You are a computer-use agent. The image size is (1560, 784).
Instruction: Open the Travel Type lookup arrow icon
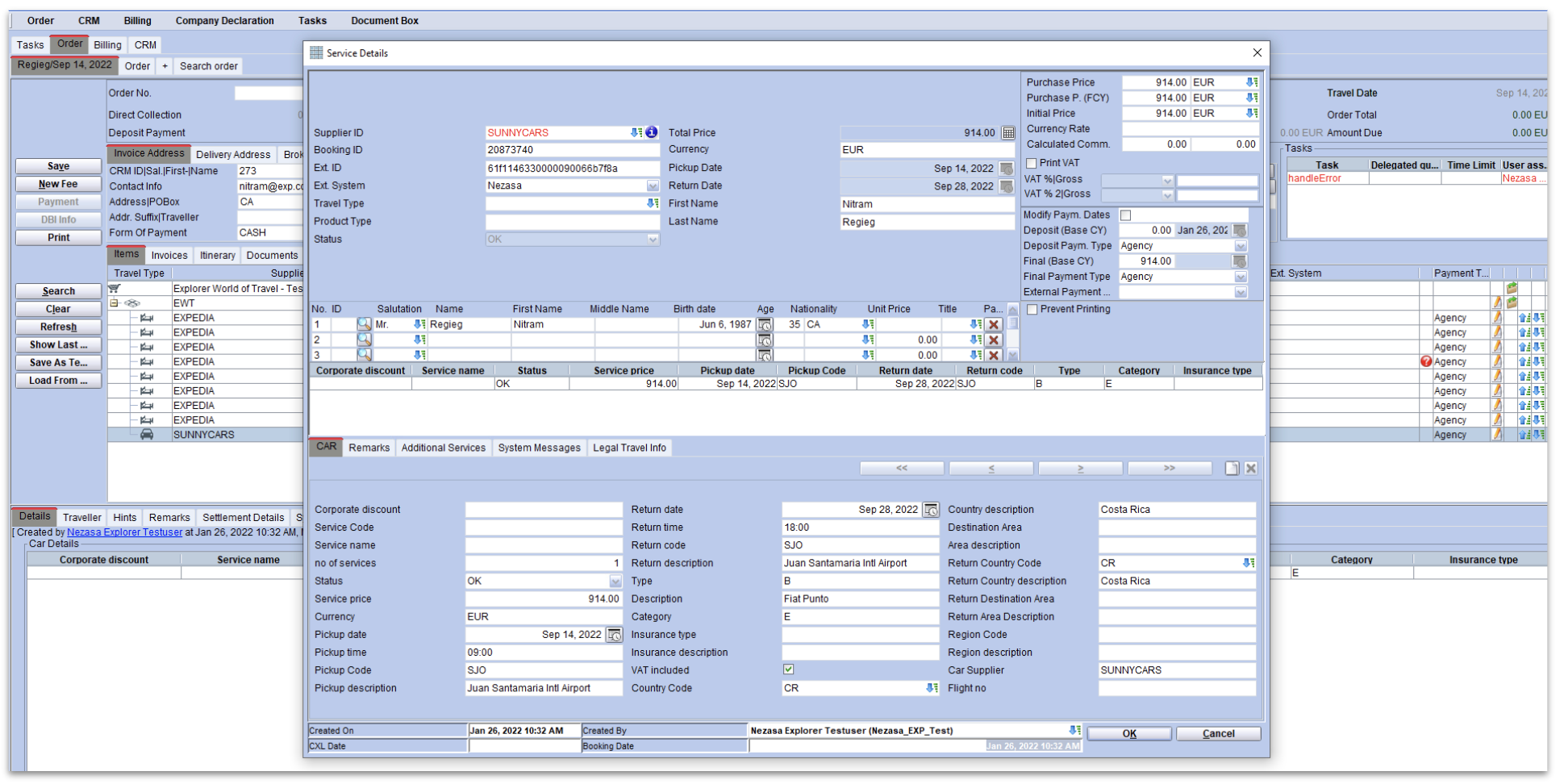pos(653,203)
